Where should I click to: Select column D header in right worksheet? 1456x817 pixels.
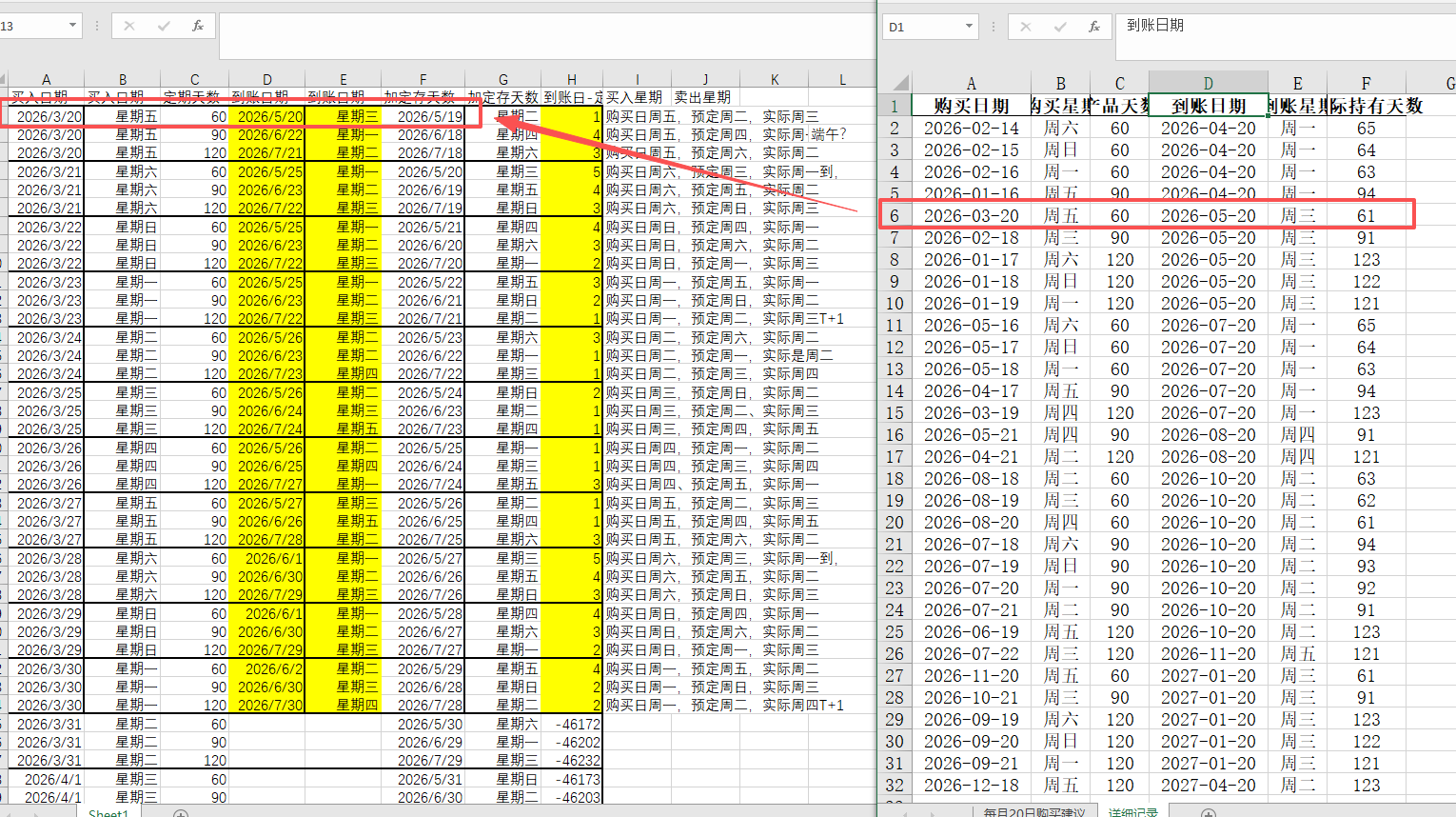tap(1208, 83)
